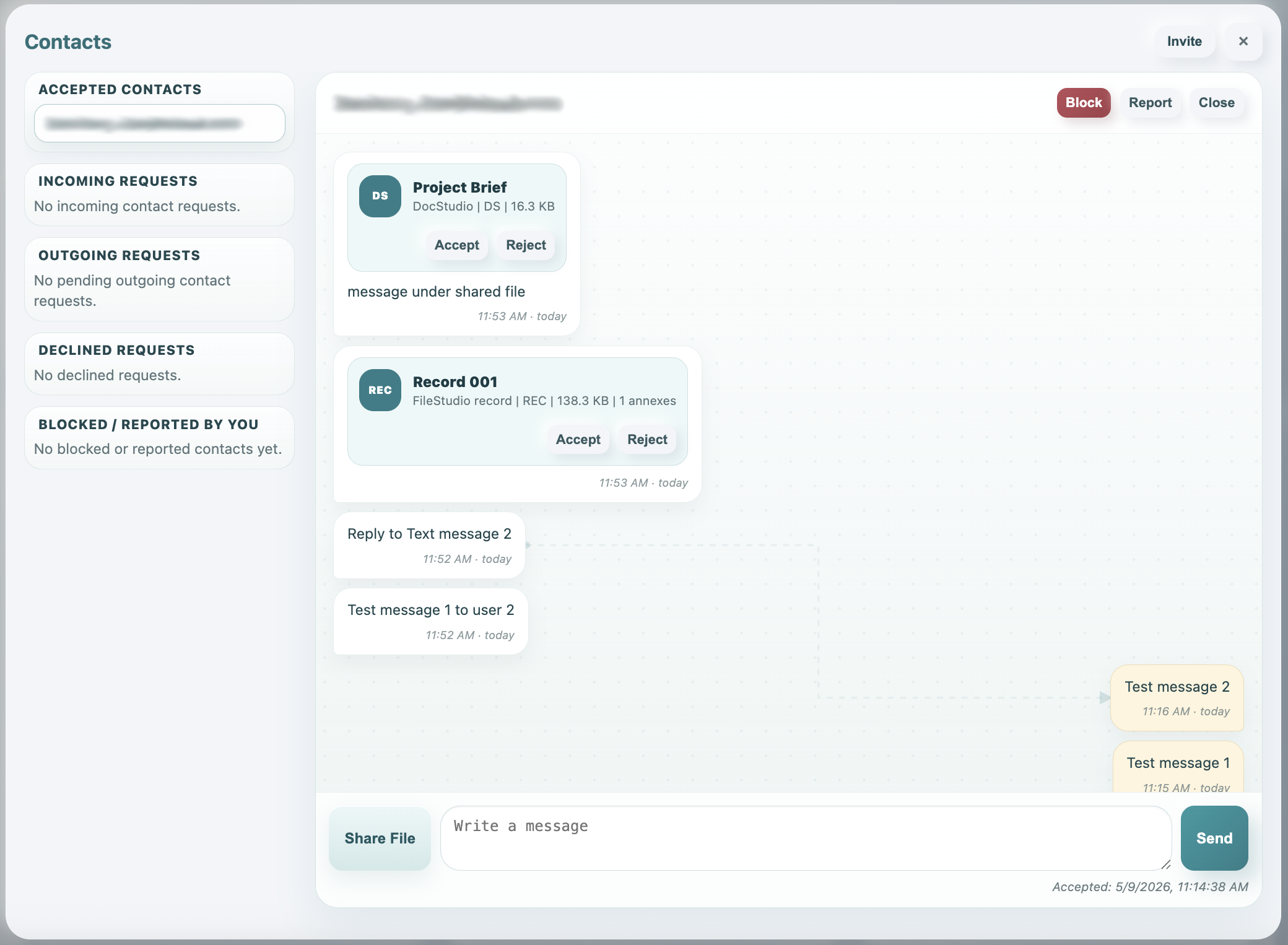This screenshot has width=1288, height=945.
Task: Reject the Record 001 shared file
Action: point(647,440)
